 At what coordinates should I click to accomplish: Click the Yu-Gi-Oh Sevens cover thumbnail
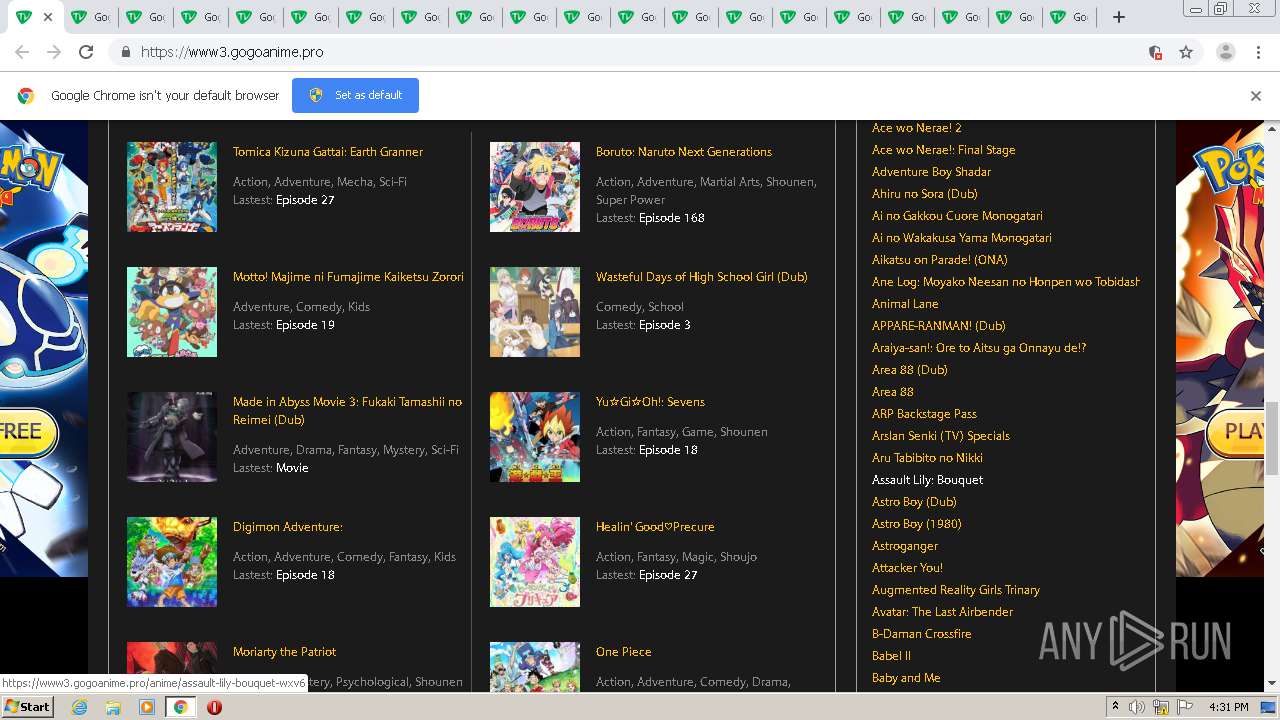pyautogui.click(x=535, y=437)
